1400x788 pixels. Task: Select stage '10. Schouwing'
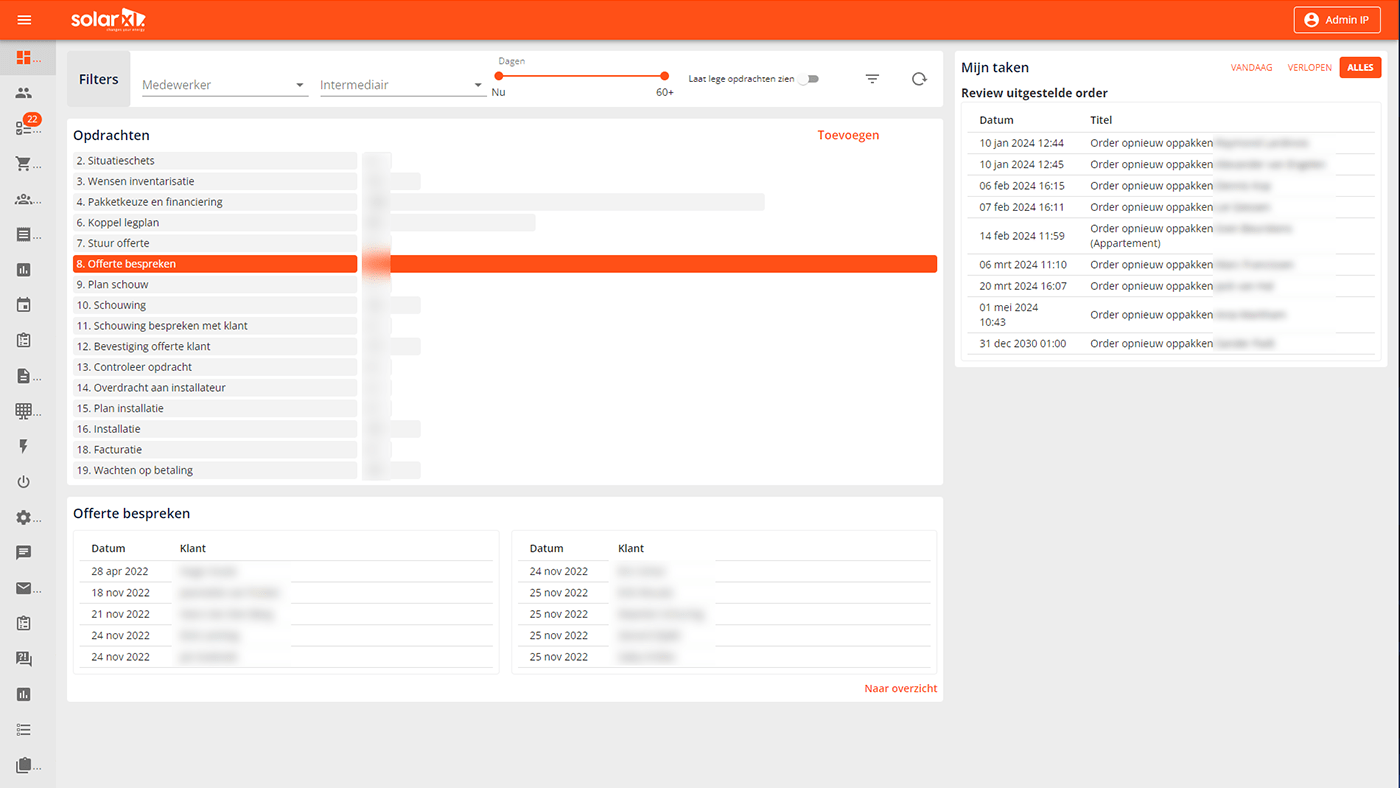coord(215,305)
